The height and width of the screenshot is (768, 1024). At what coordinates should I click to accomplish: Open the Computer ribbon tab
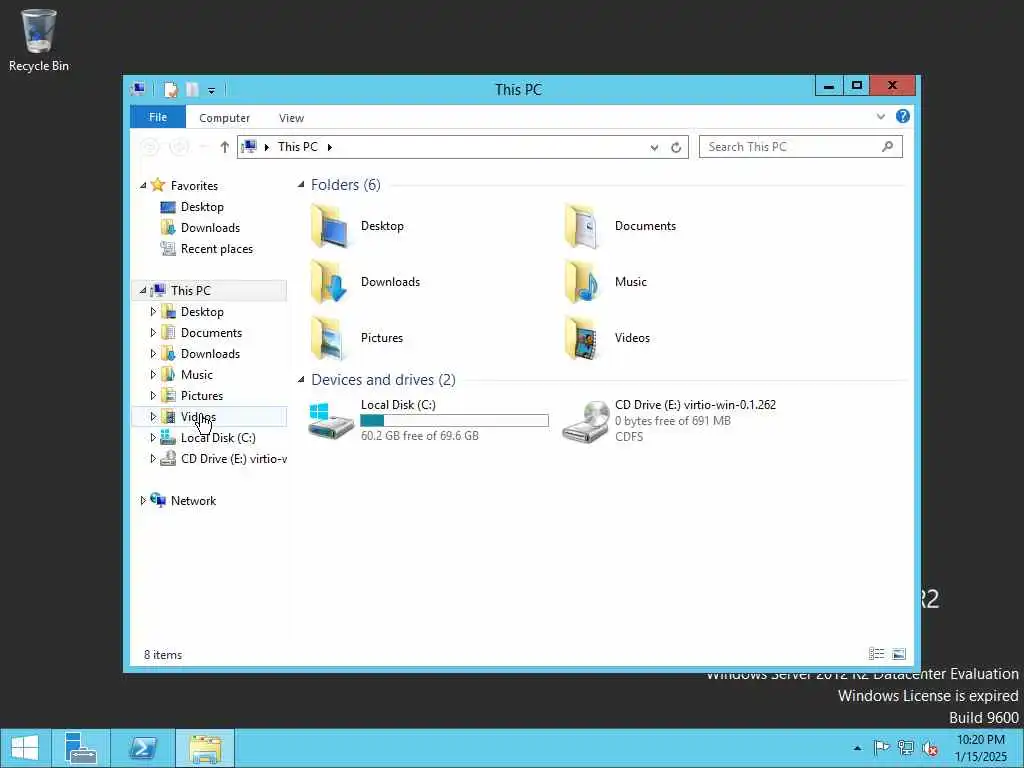click(225, 118)
